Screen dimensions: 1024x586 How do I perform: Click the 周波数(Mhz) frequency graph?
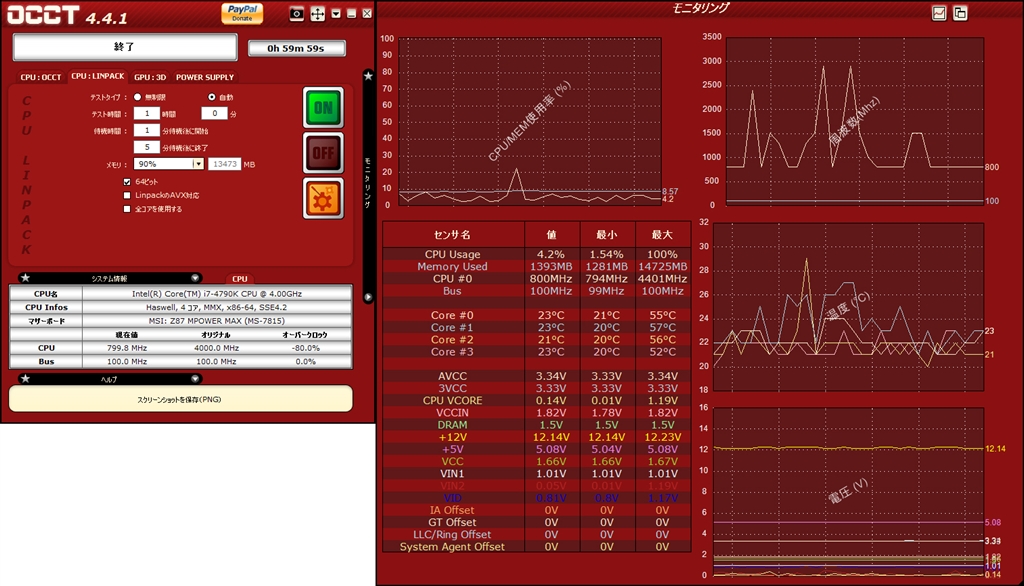pos(855,120)
